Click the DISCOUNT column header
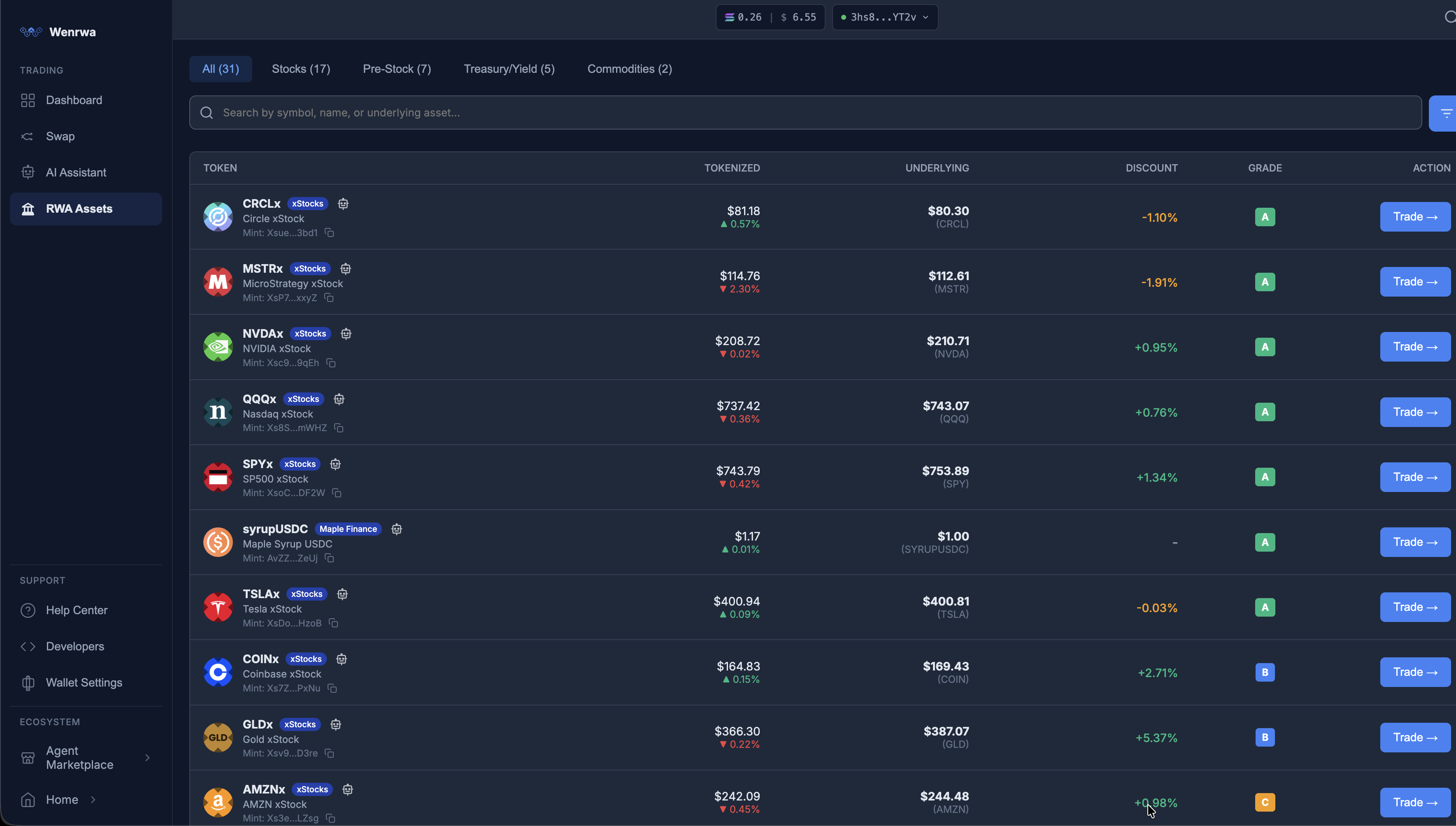 click(x=1151, y=168)
